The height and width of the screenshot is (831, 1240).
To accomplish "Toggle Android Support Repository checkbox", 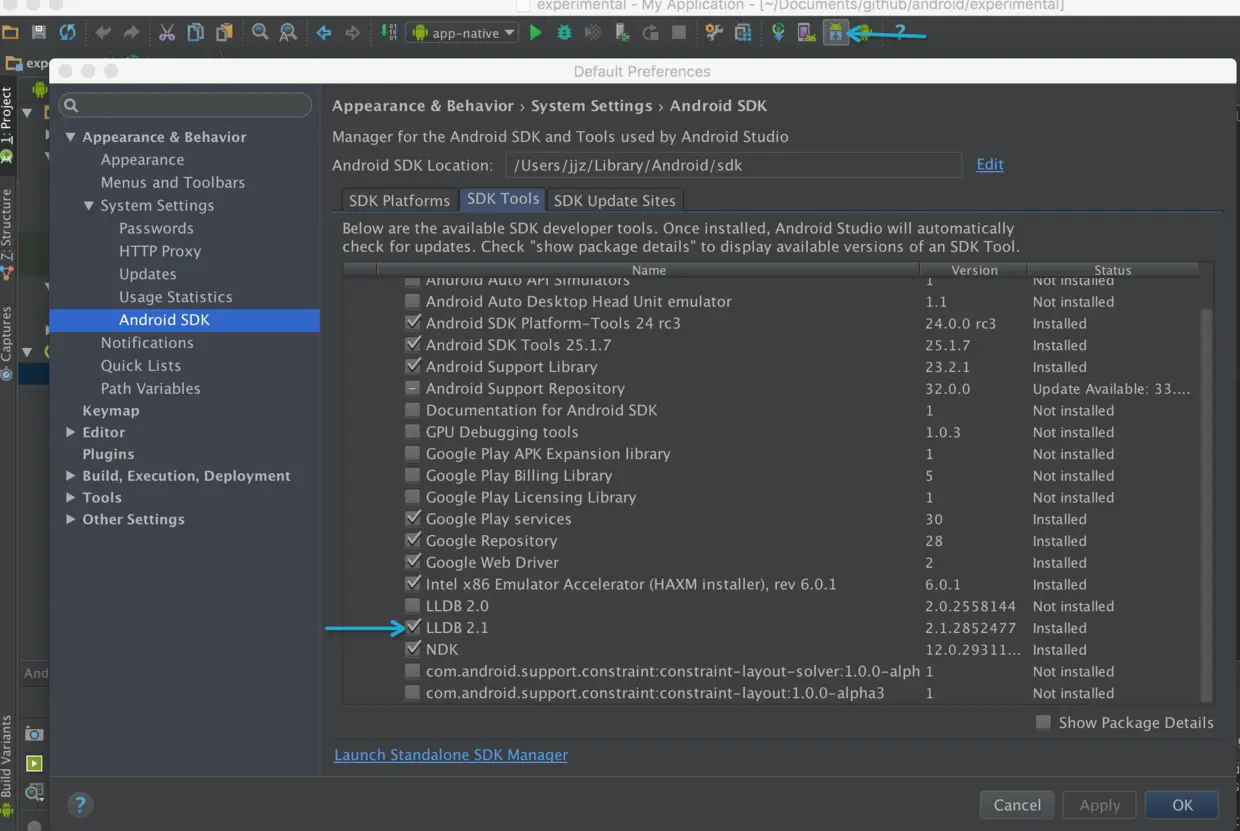I will (x=412, y=389).
